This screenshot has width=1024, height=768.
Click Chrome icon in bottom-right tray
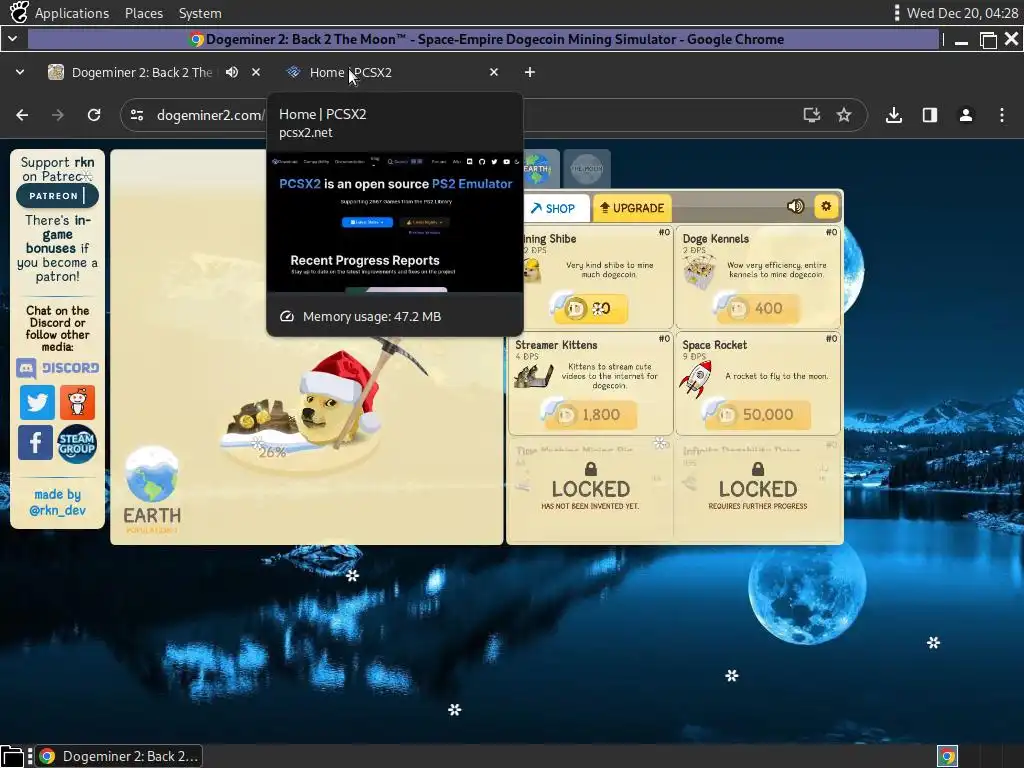click(x=947, y=756)
